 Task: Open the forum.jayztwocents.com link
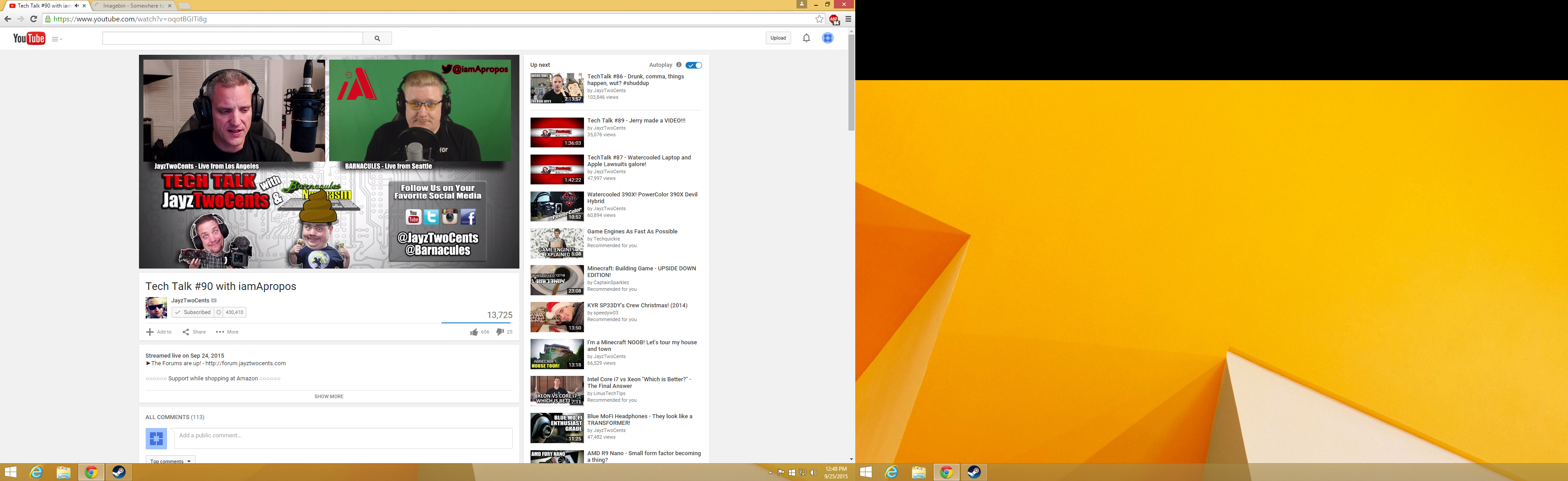pos(245,363)
